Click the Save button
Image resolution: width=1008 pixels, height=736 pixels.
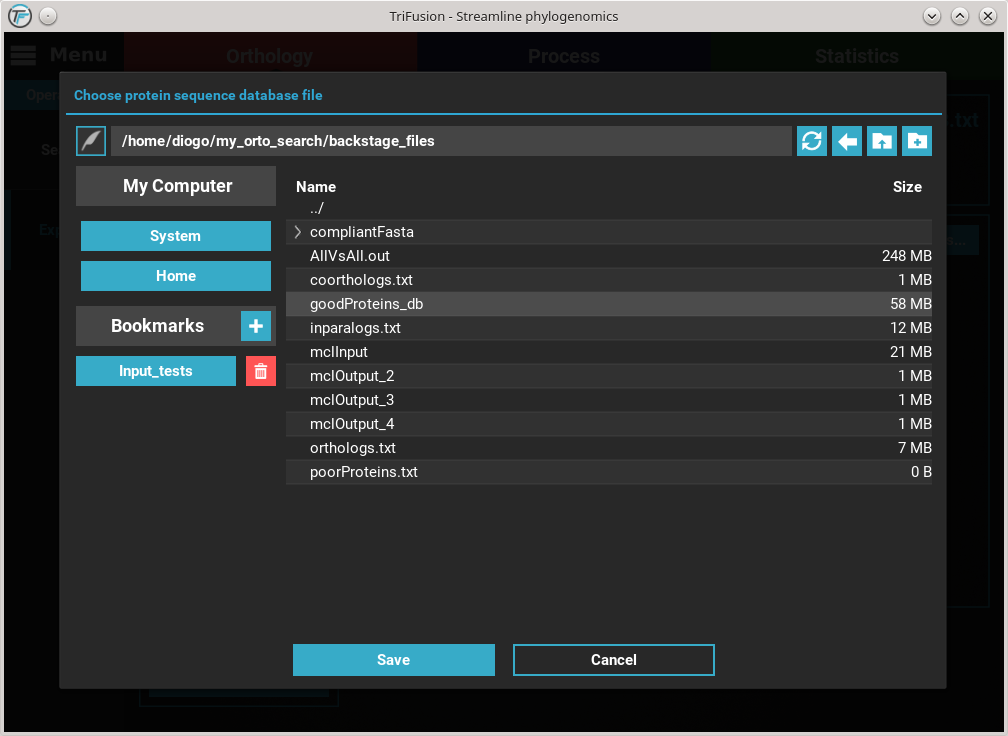tap(393, 660)
